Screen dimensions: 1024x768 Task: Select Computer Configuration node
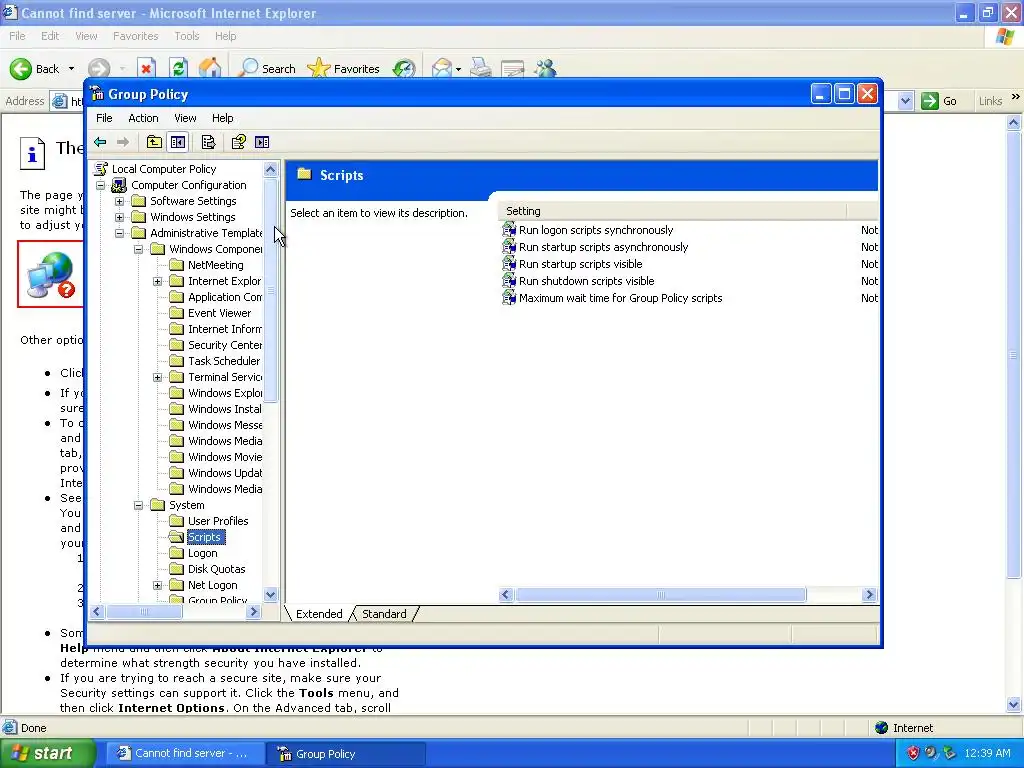coord(189,185)
